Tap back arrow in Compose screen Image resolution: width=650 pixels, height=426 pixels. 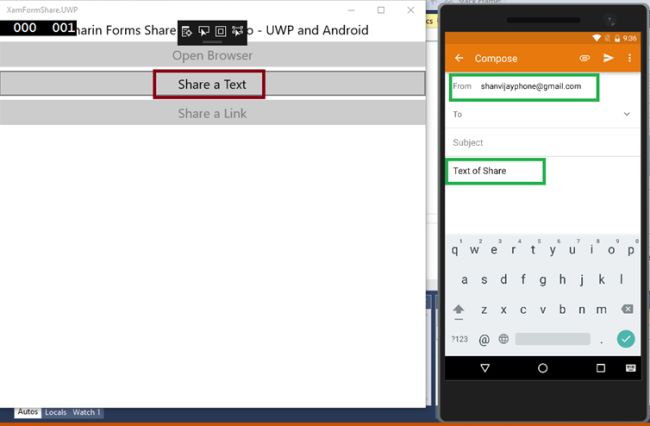pyautogui.click(x=459, y=58)
